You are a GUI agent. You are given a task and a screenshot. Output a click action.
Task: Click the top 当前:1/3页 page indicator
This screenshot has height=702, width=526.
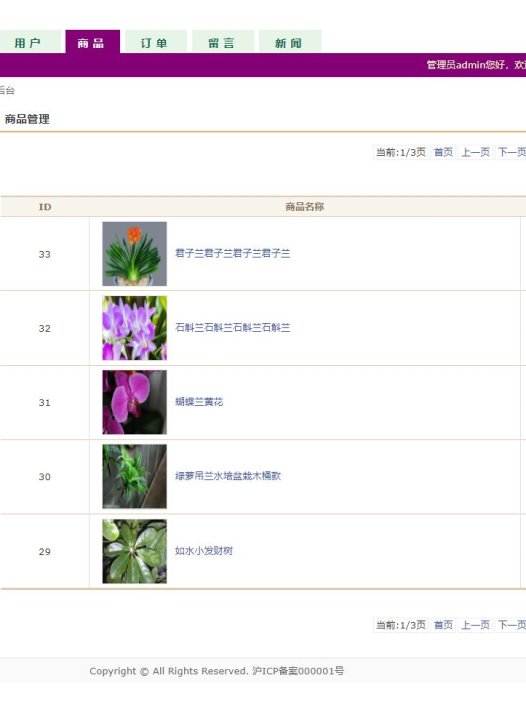401,152
